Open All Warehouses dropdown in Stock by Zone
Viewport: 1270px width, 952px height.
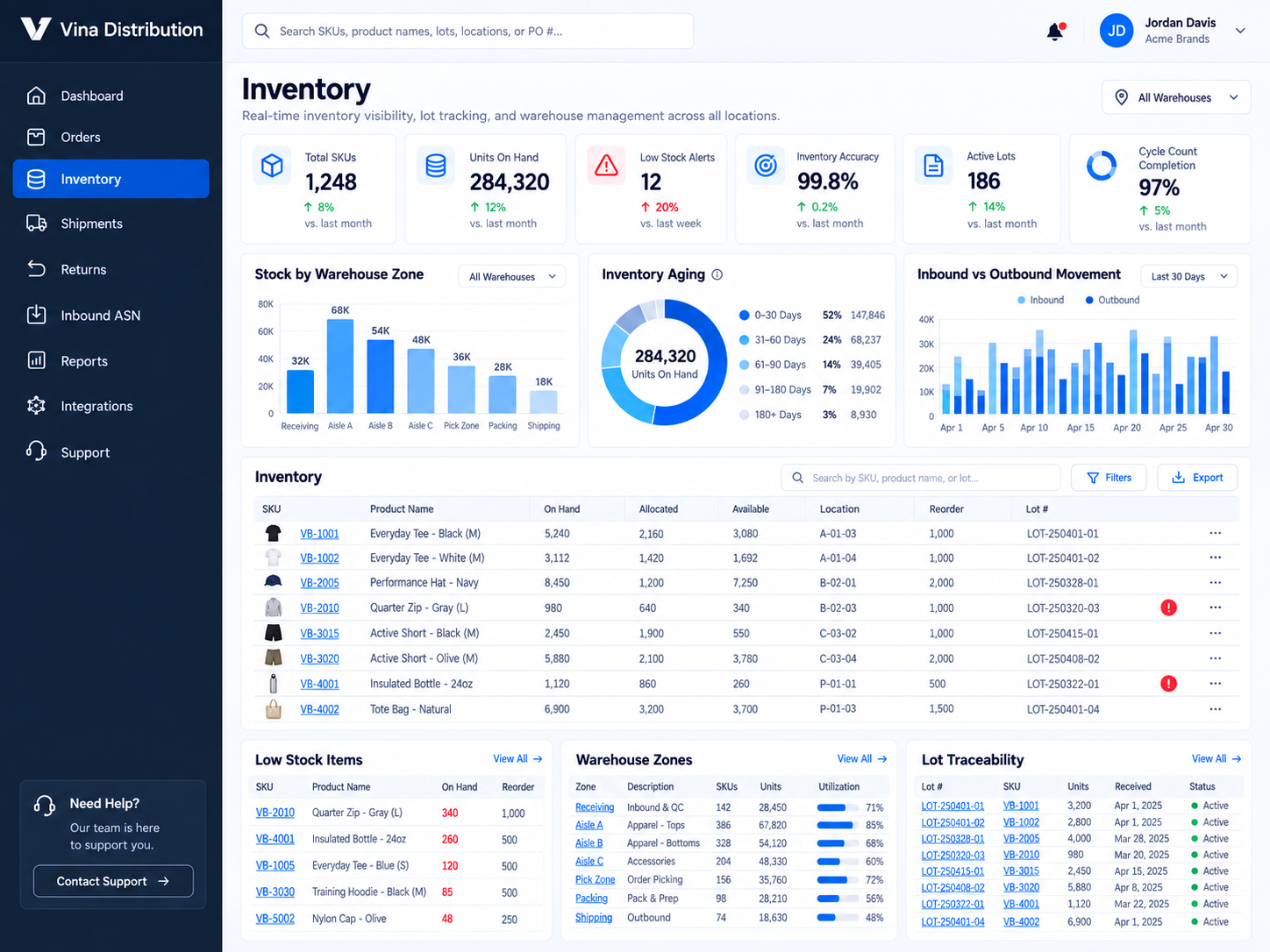[x=512, y=277]
